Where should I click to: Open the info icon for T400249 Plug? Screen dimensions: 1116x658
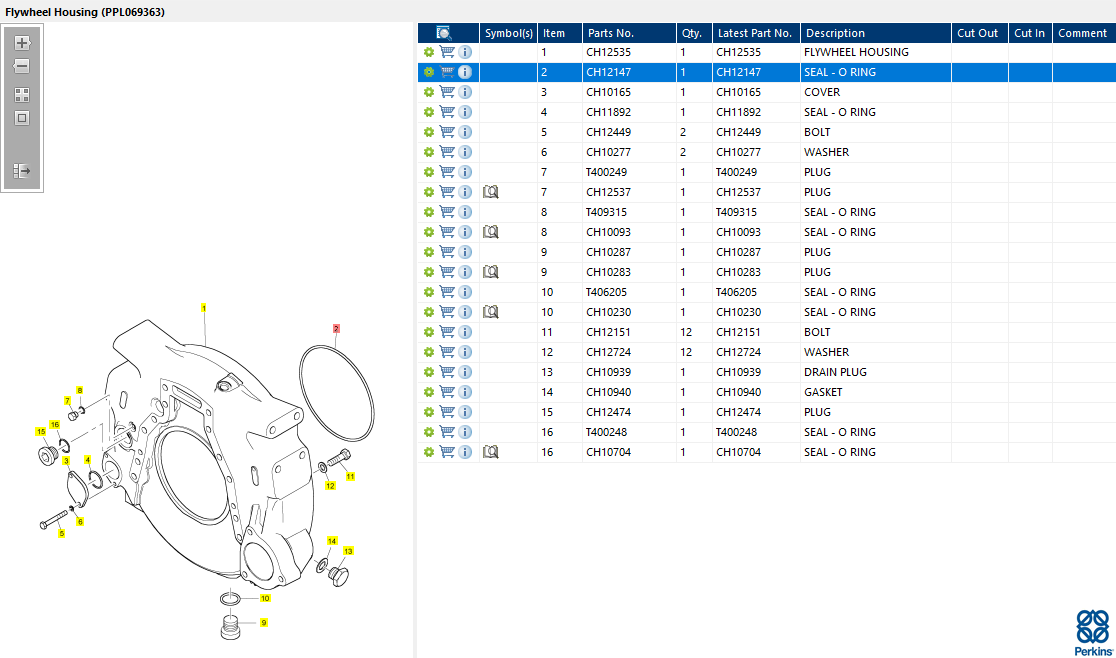tap(465, 171)
